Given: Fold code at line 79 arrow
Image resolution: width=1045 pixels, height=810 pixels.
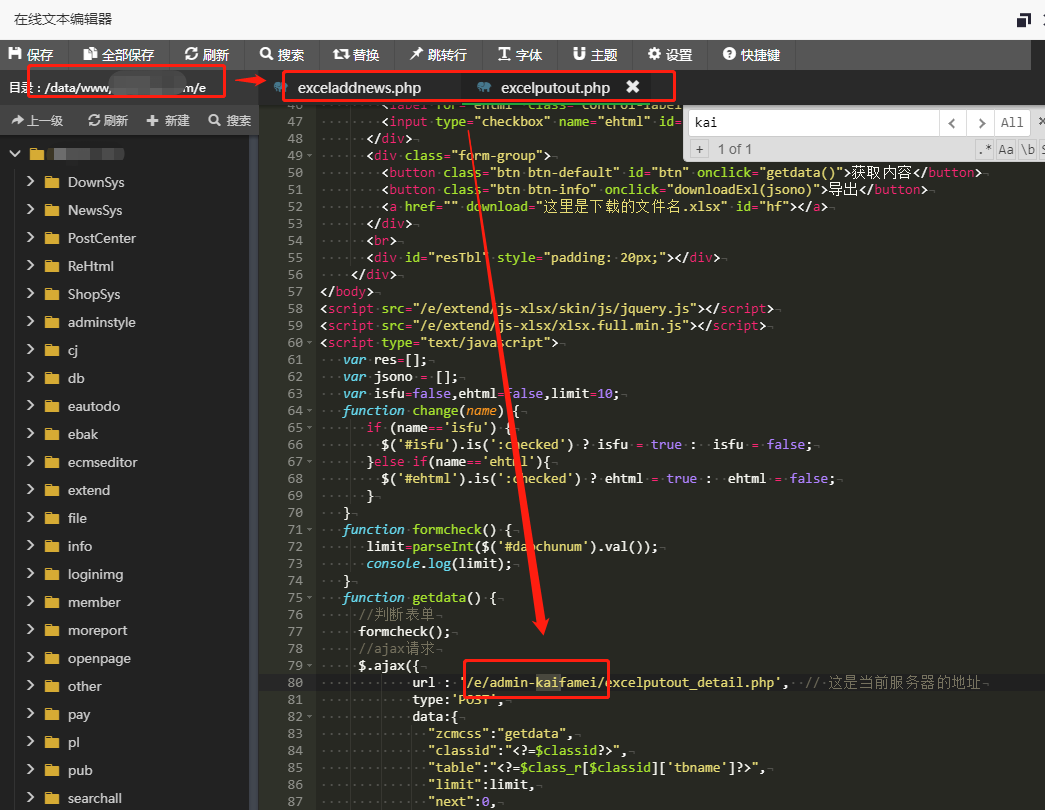Looking at the screenshot, I should click(310, 666).
